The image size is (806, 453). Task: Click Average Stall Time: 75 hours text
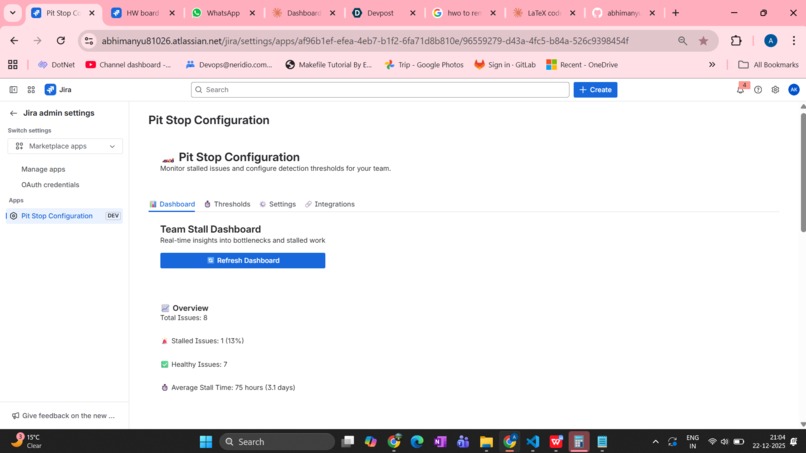click(233, 388)
